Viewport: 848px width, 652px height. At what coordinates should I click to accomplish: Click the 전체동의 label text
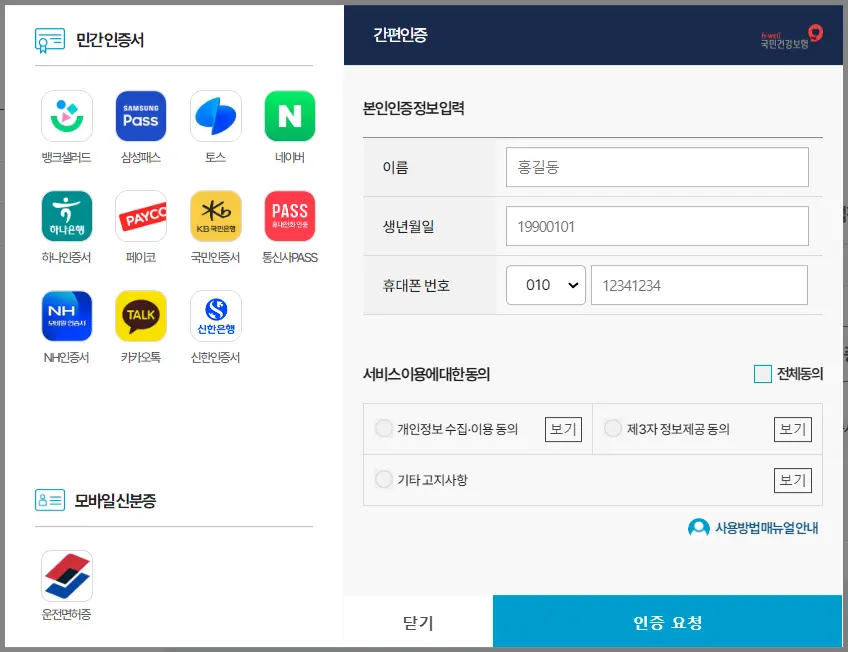pyautogui.click(x=800, y=374)
